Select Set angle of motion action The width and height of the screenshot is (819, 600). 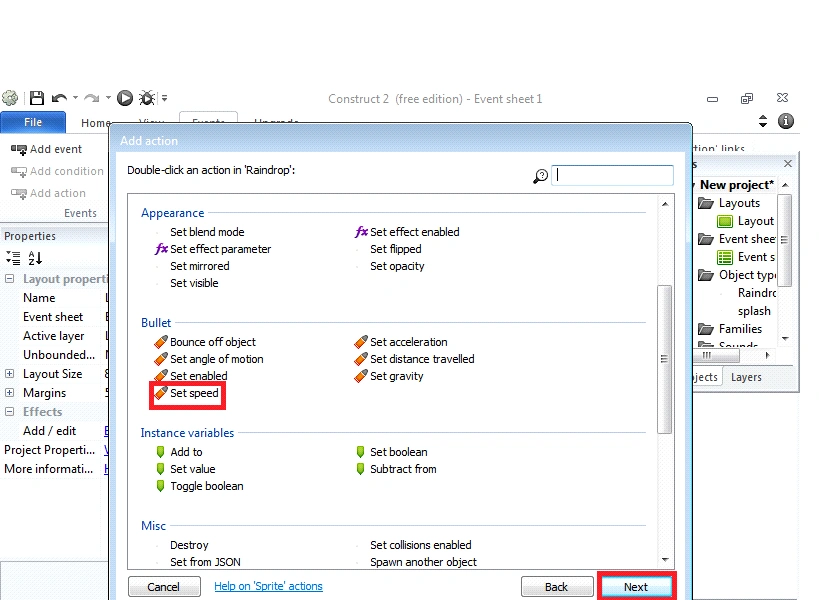click(x=208, y=359)
